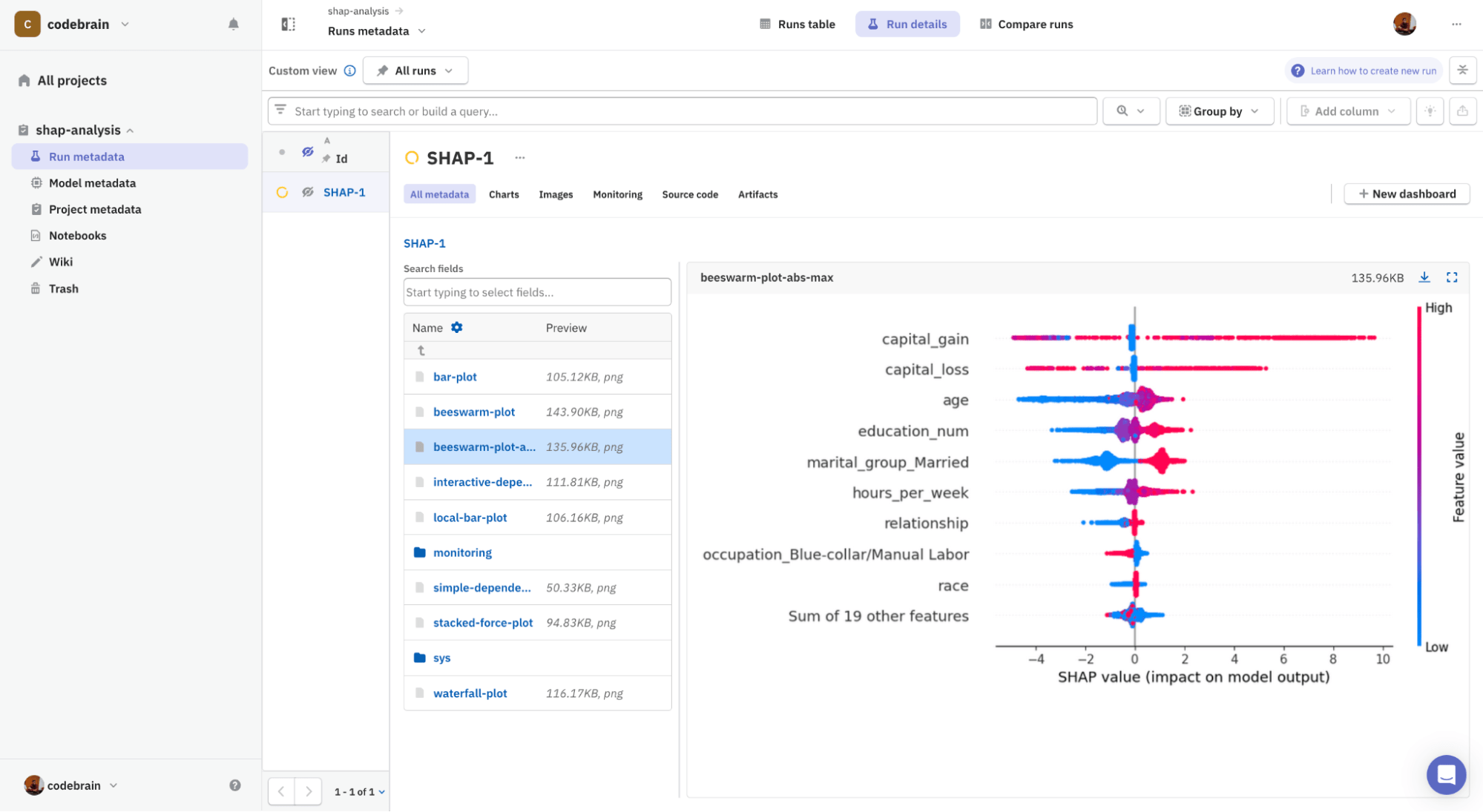The image size is (1483, 812).
Task: Open the Compare runs view
Action: (x=1026, y=24)
